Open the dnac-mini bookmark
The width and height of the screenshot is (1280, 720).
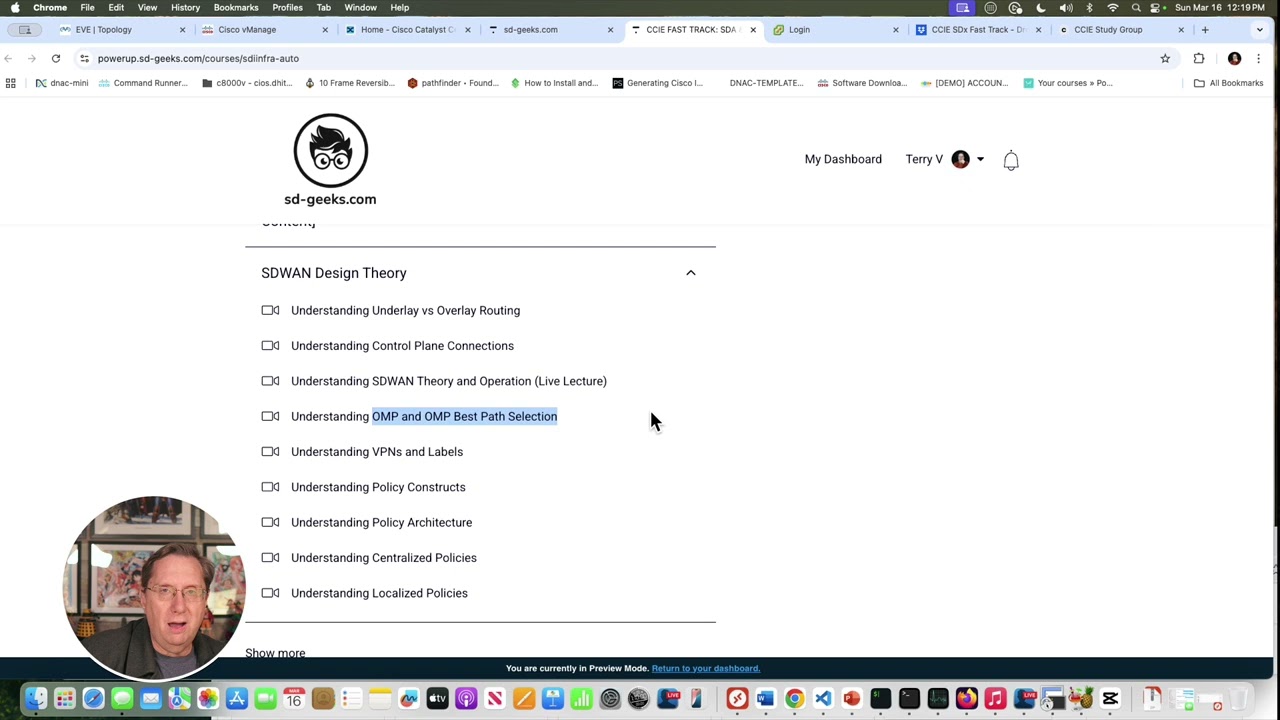[61, 83]
